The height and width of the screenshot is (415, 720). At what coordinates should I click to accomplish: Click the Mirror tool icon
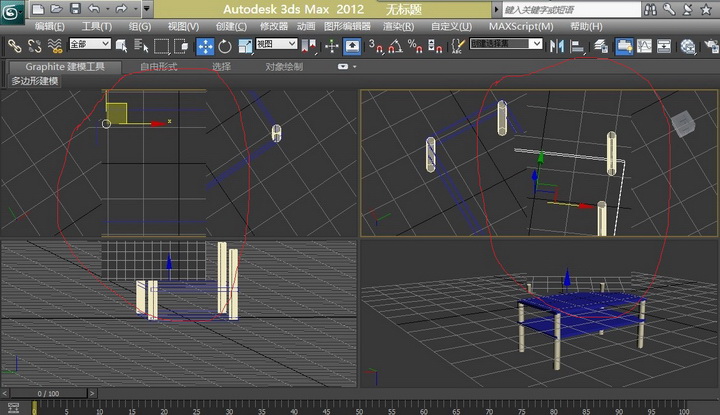pyautogui.click(x=557, y=46)
